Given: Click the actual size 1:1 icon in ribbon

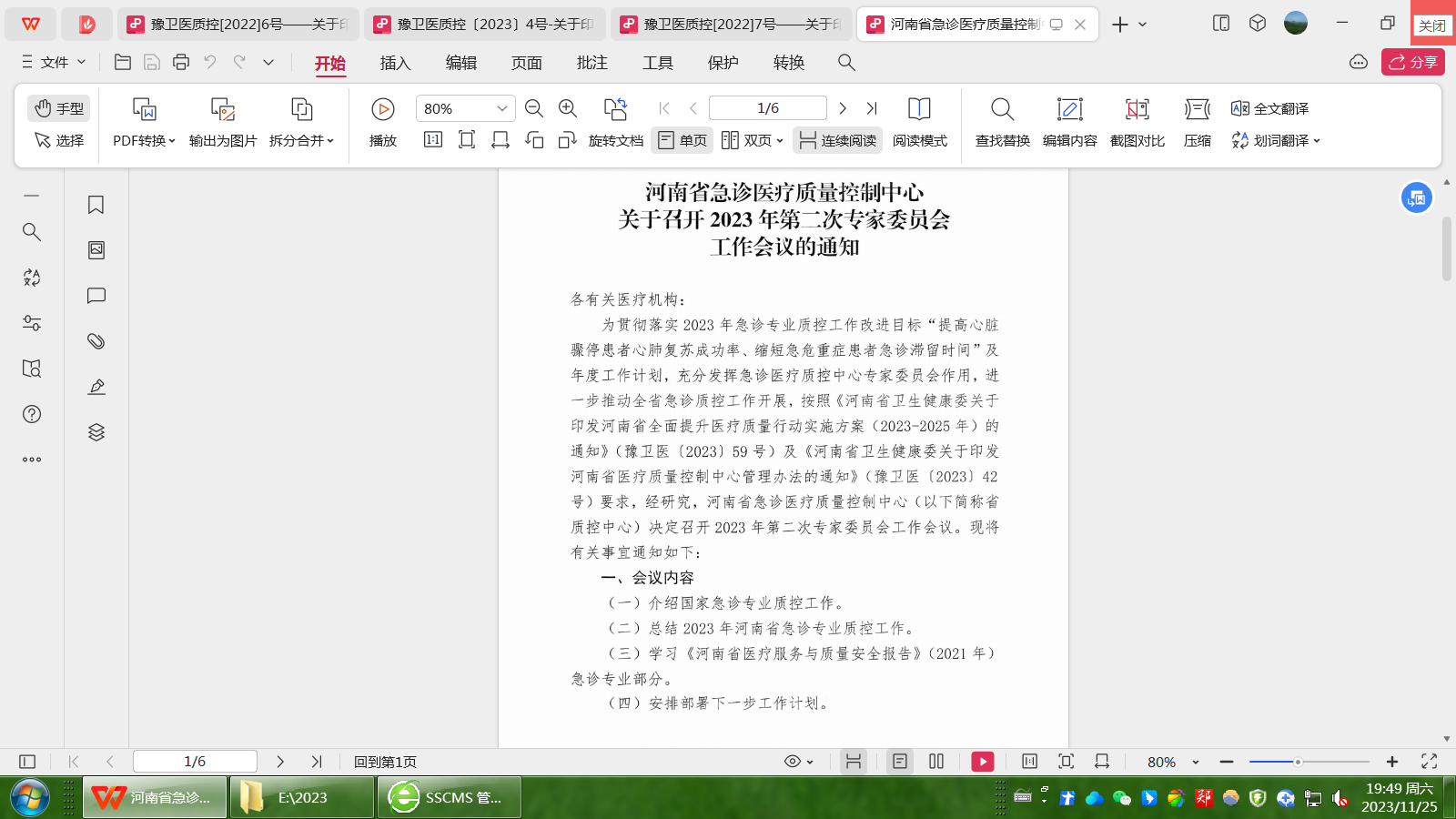Looking at the screenshot, I should (433, 139).
